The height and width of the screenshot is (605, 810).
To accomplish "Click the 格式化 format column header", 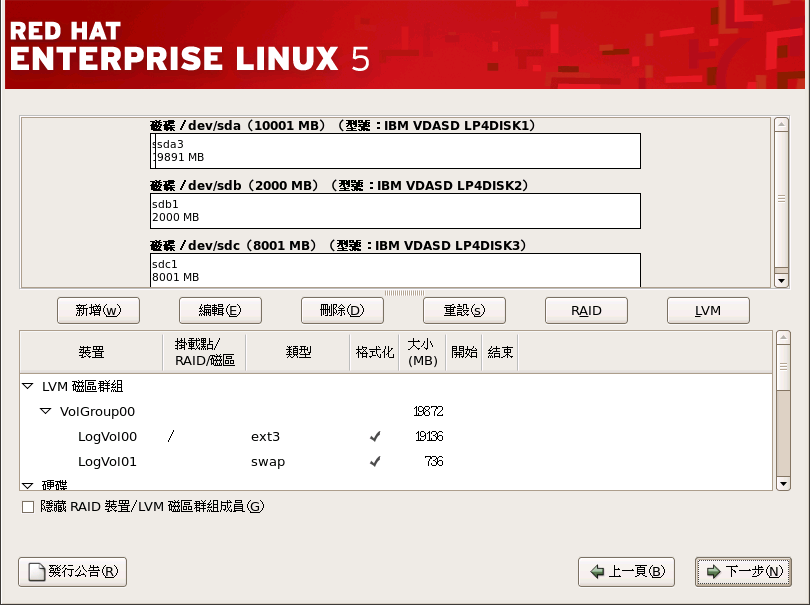I will coord(375,352).
